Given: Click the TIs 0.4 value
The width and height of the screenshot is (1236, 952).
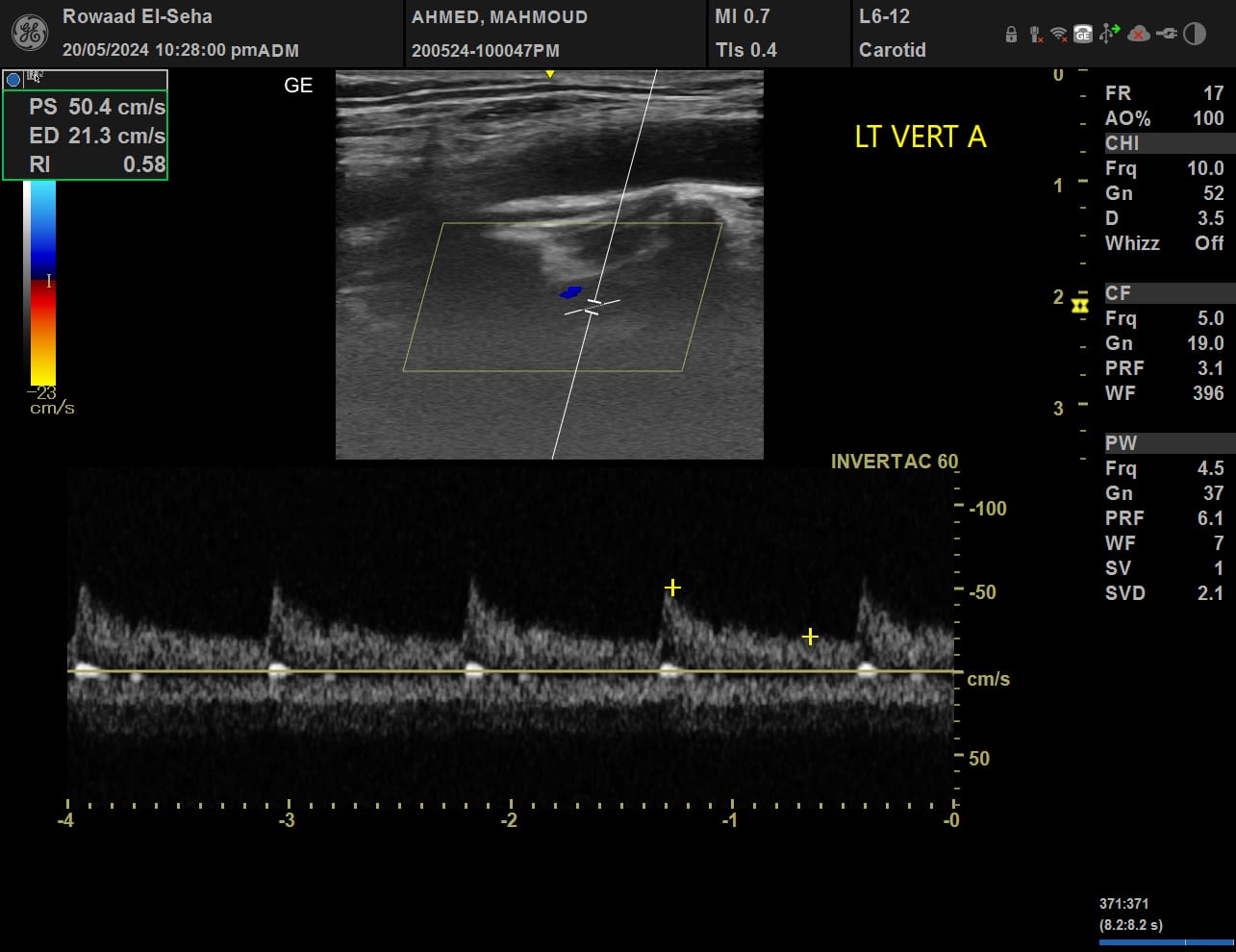Looking at the screenshot, I should [746, 50].
